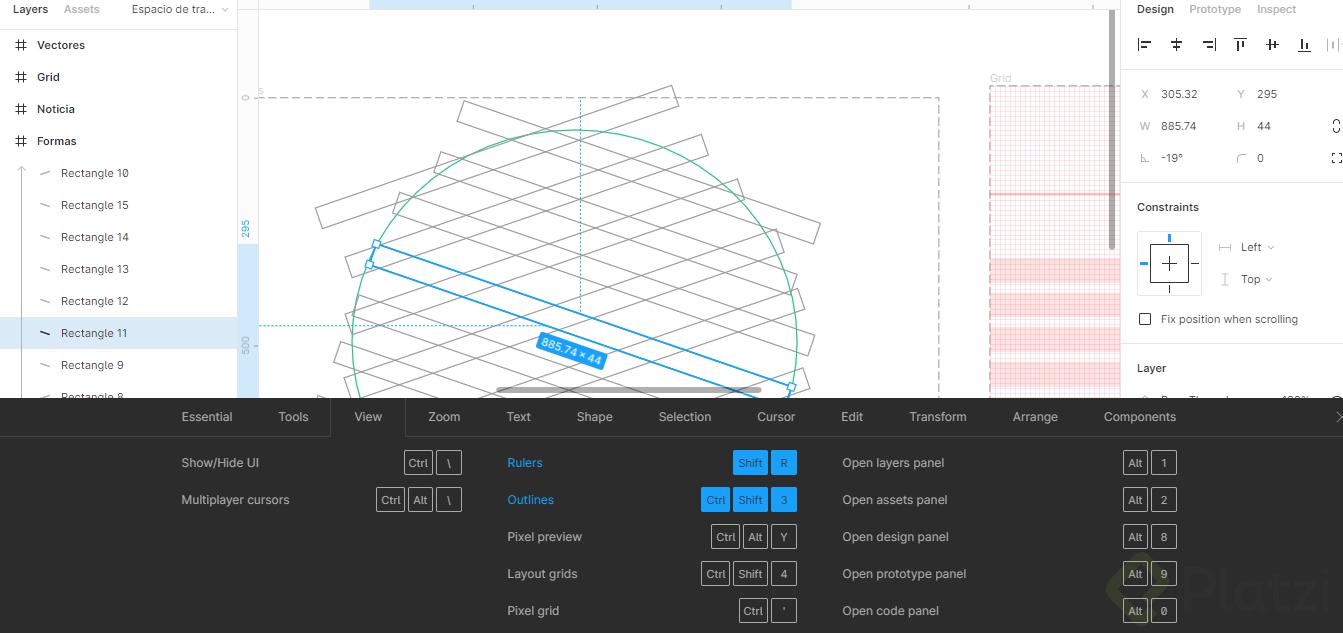This screenshot has width=1343, height=633.
Task: Click the Pixel preview shortcut entry
Action: pos(652,537)
